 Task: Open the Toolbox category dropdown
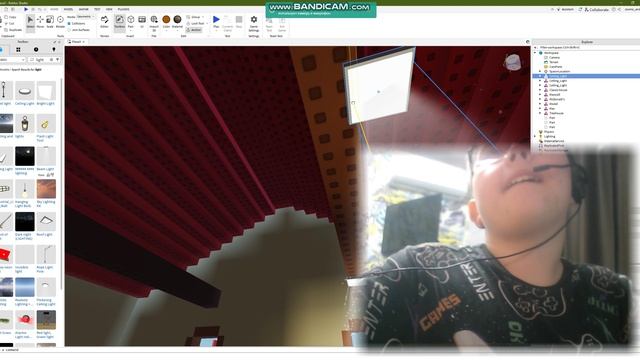point(12,60)
